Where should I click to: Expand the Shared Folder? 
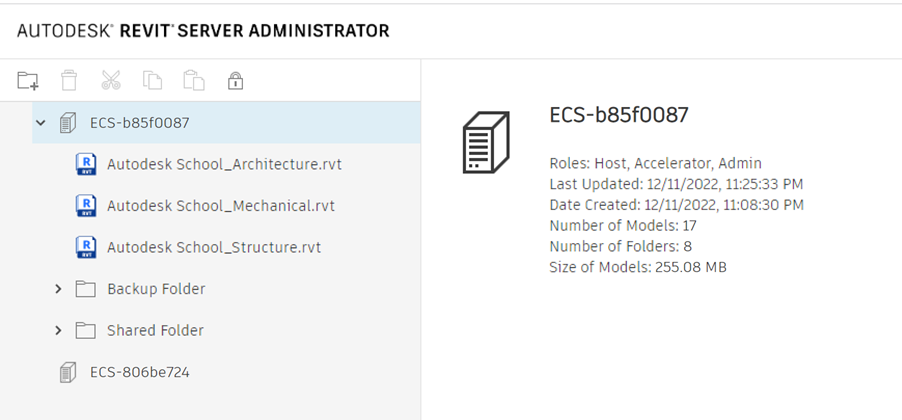coord(58,330)
